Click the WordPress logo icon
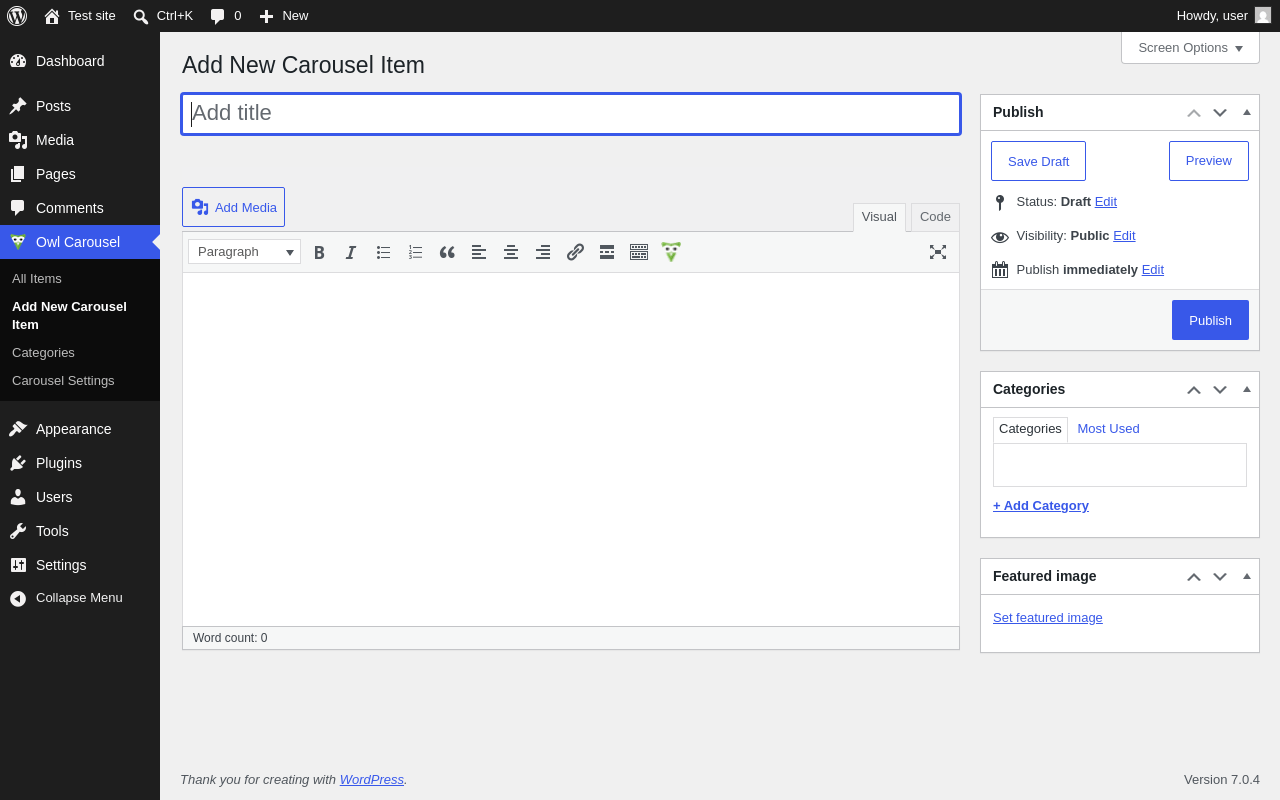 [17, 16]
